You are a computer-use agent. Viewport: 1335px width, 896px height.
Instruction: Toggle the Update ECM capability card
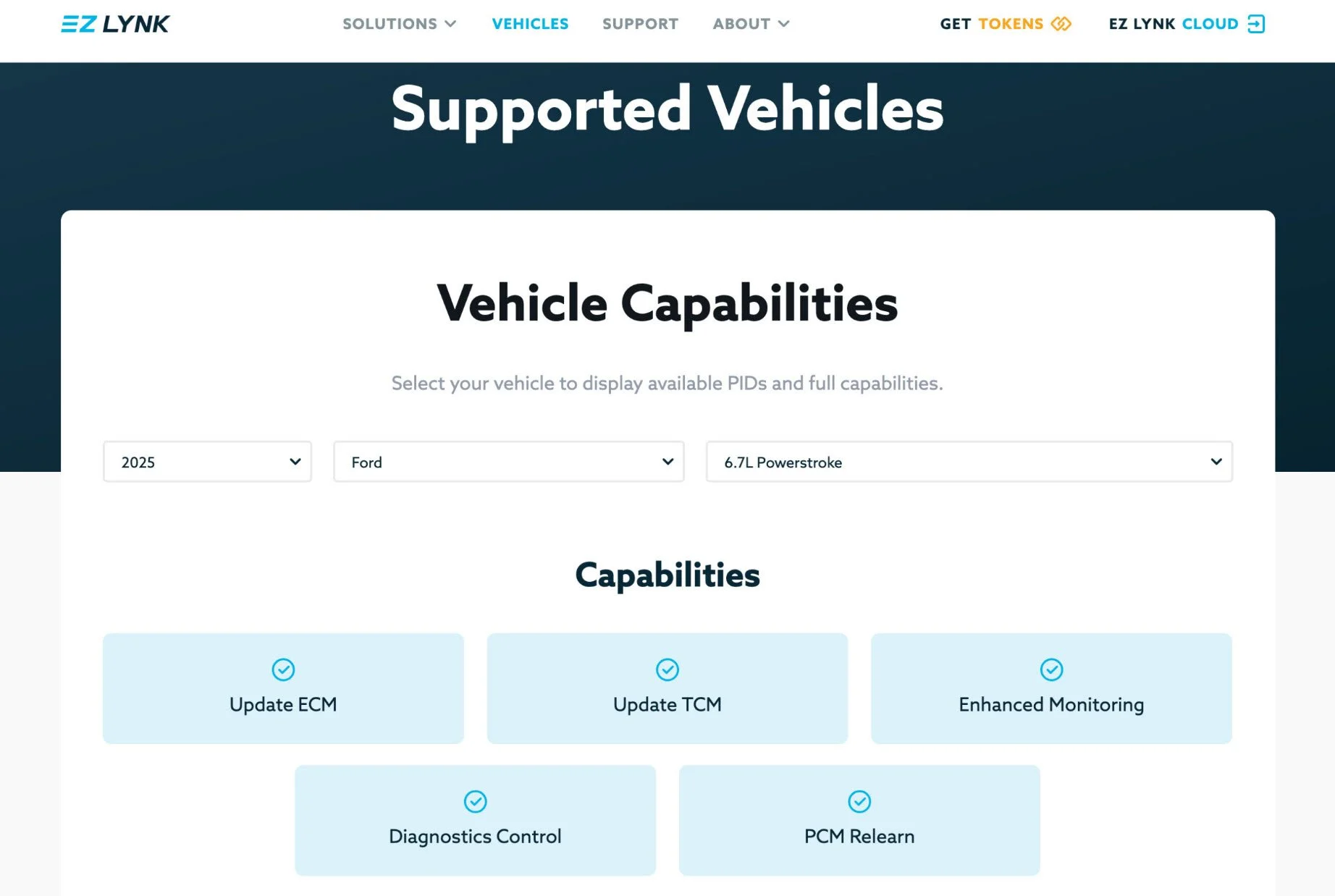[x=283, y=688]
